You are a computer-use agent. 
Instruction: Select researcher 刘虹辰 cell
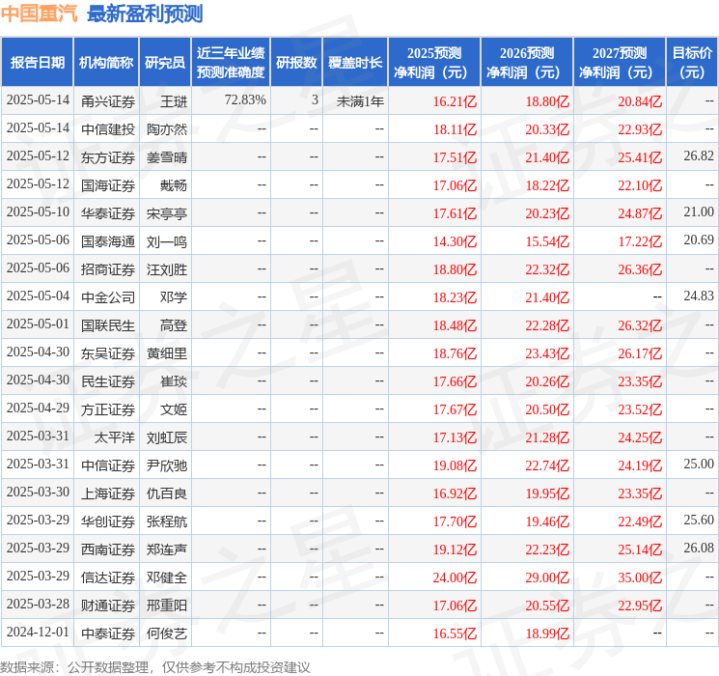pyautogui.click(x=166, y=437)
